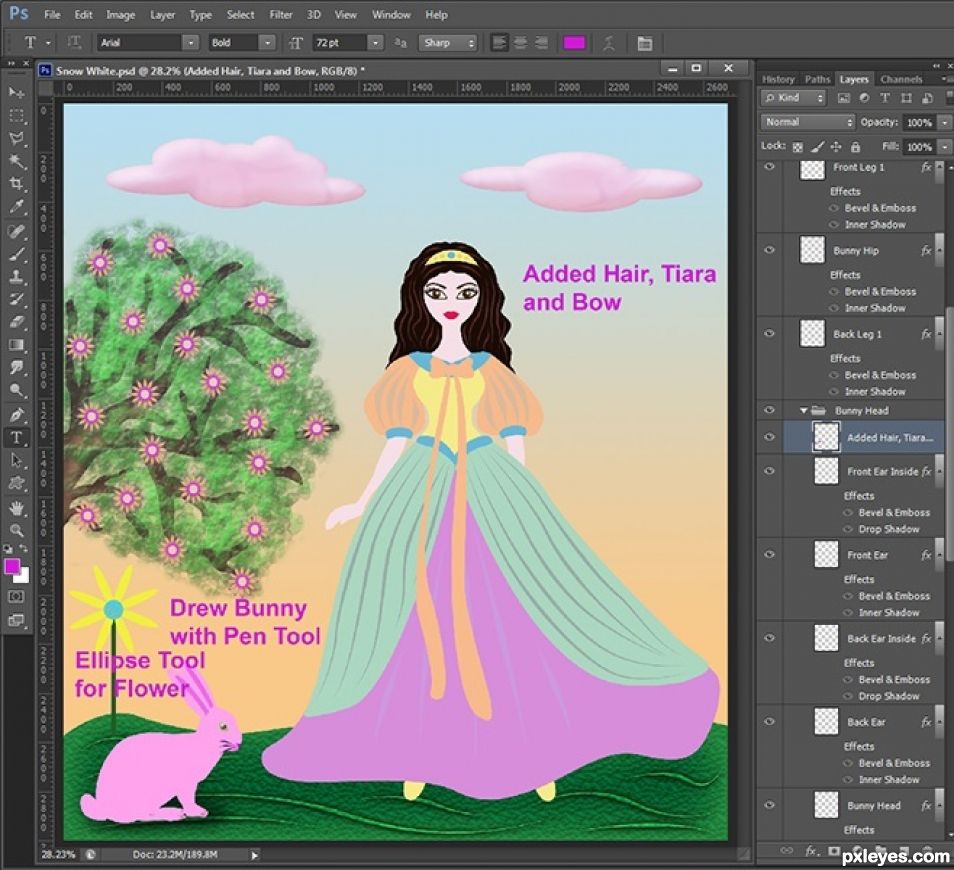The height and width of the screenshot is (870, 954).
Task: Center align text
Action: [520, 43]
